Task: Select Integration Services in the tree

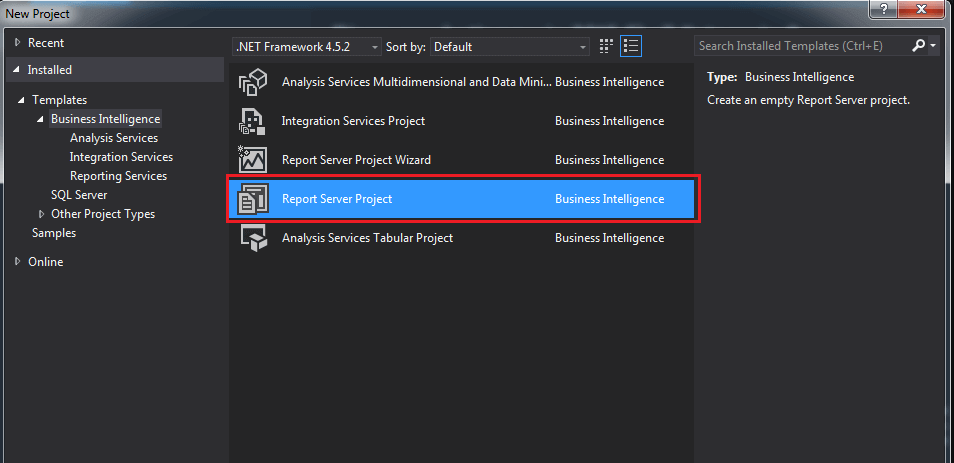Action: pyautogui.click(x=121, y=157)
